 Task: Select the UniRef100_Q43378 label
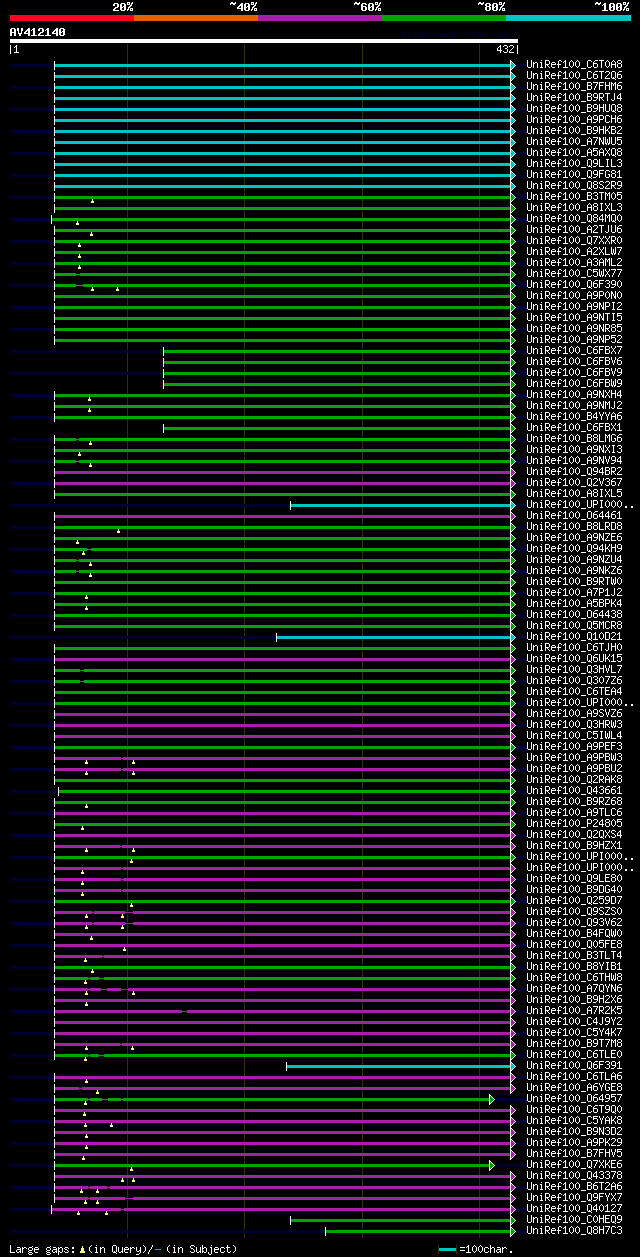(574, 1175)
